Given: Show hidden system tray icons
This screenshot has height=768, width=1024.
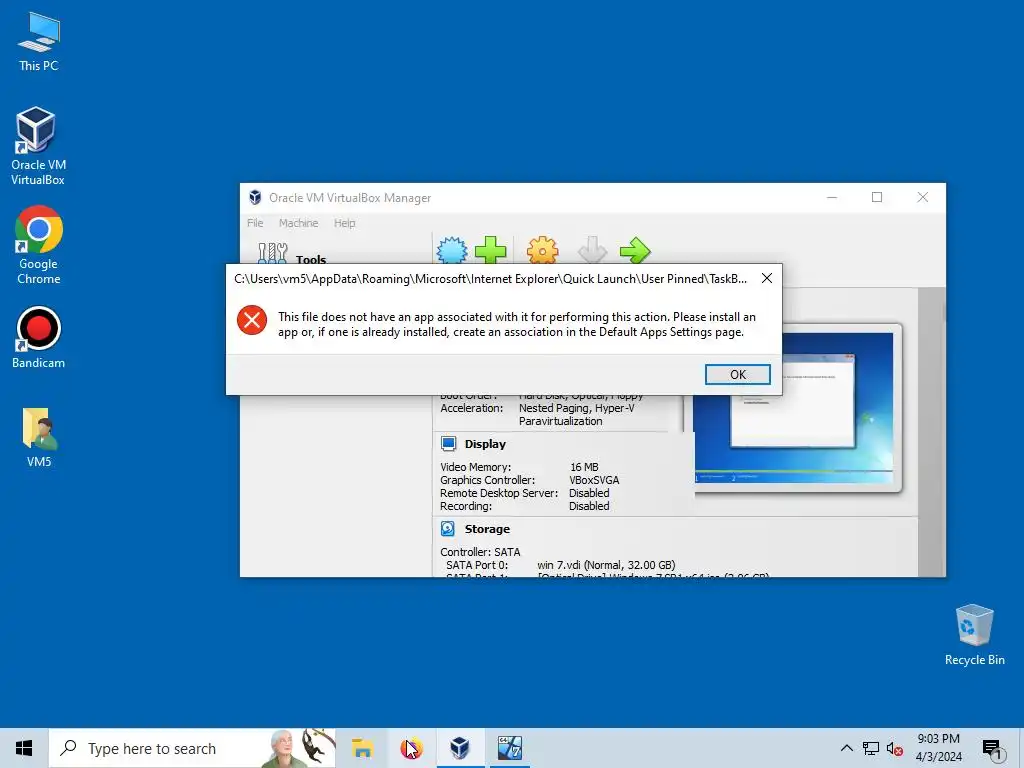Looking at the screenshot, I should pos(846,748).
